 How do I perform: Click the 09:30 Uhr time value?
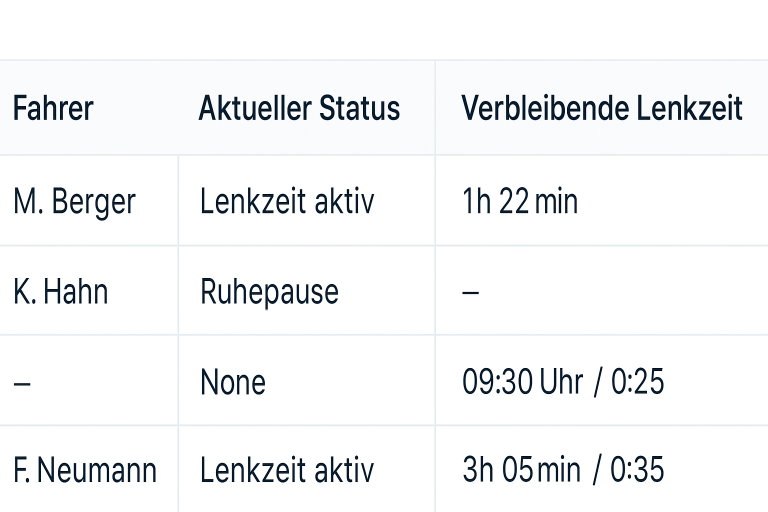(523, 382)
